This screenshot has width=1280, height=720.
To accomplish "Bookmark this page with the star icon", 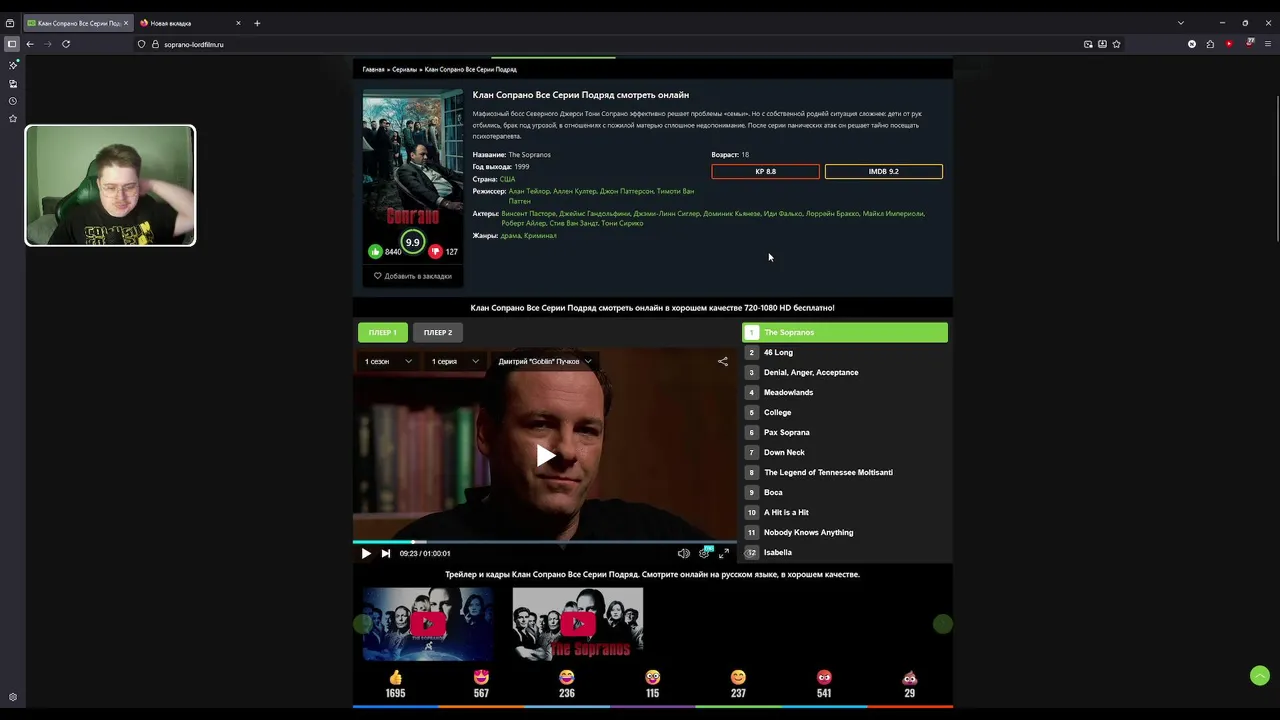I will pos(1117,44).
